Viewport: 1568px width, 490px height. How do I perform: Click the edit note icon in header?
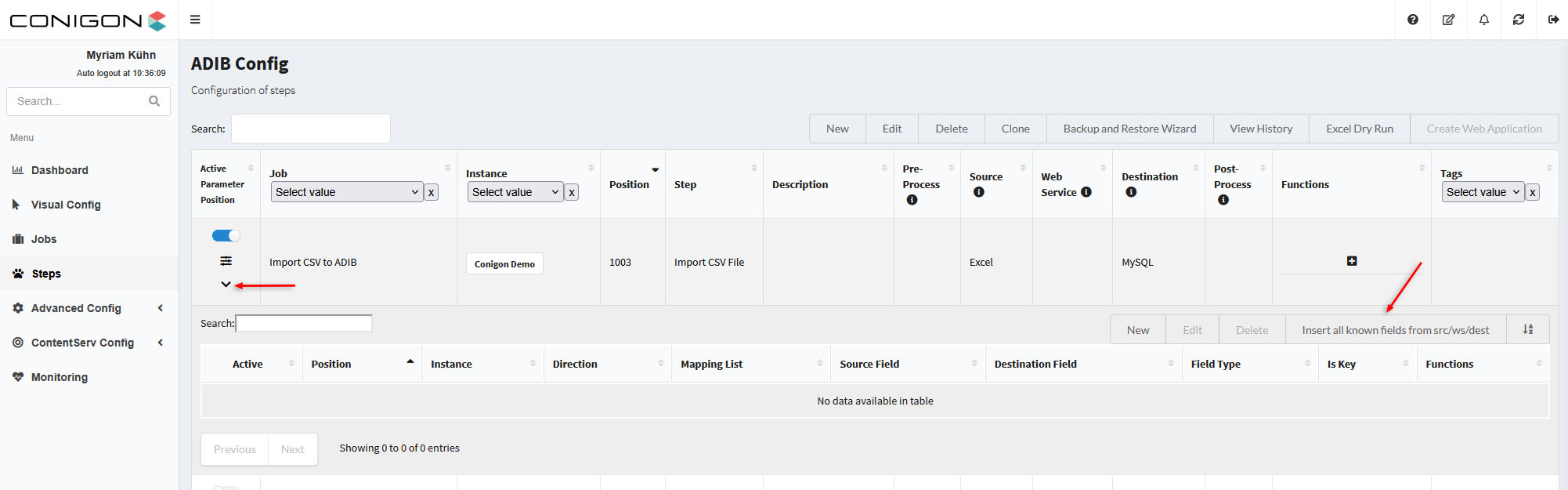click(x=1448, y=20)
